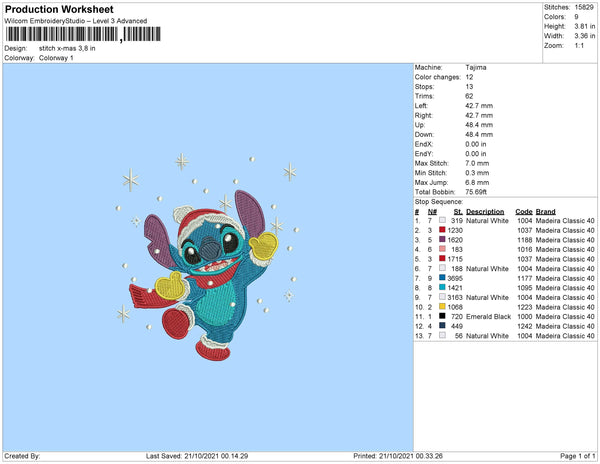Select the red swatch beside 1715 stitches
Viewport: 600px width, 464px height.
pyautogui.click(x=442, y=259)
